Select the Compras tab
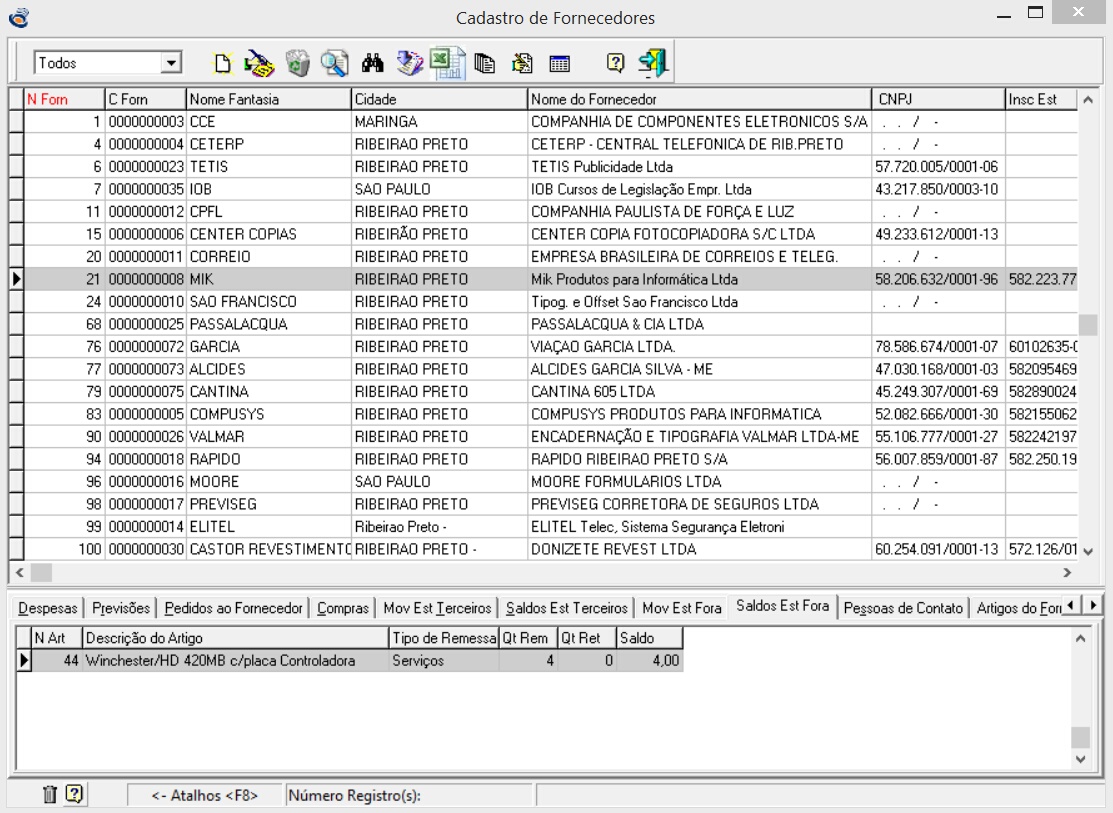1113x813 pixels. (x=343, y=609)
